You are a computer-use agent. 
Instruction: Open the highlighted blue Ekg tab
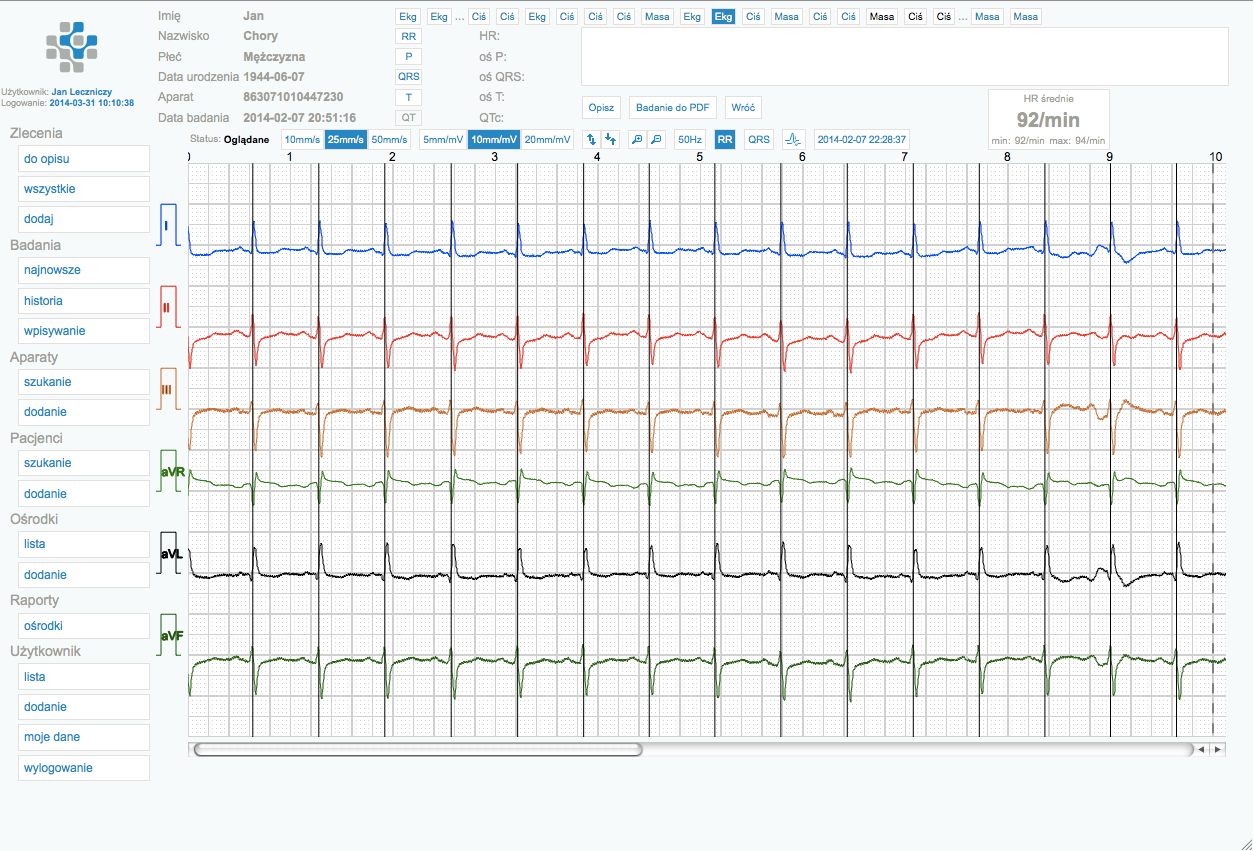(x=723, y=17)
